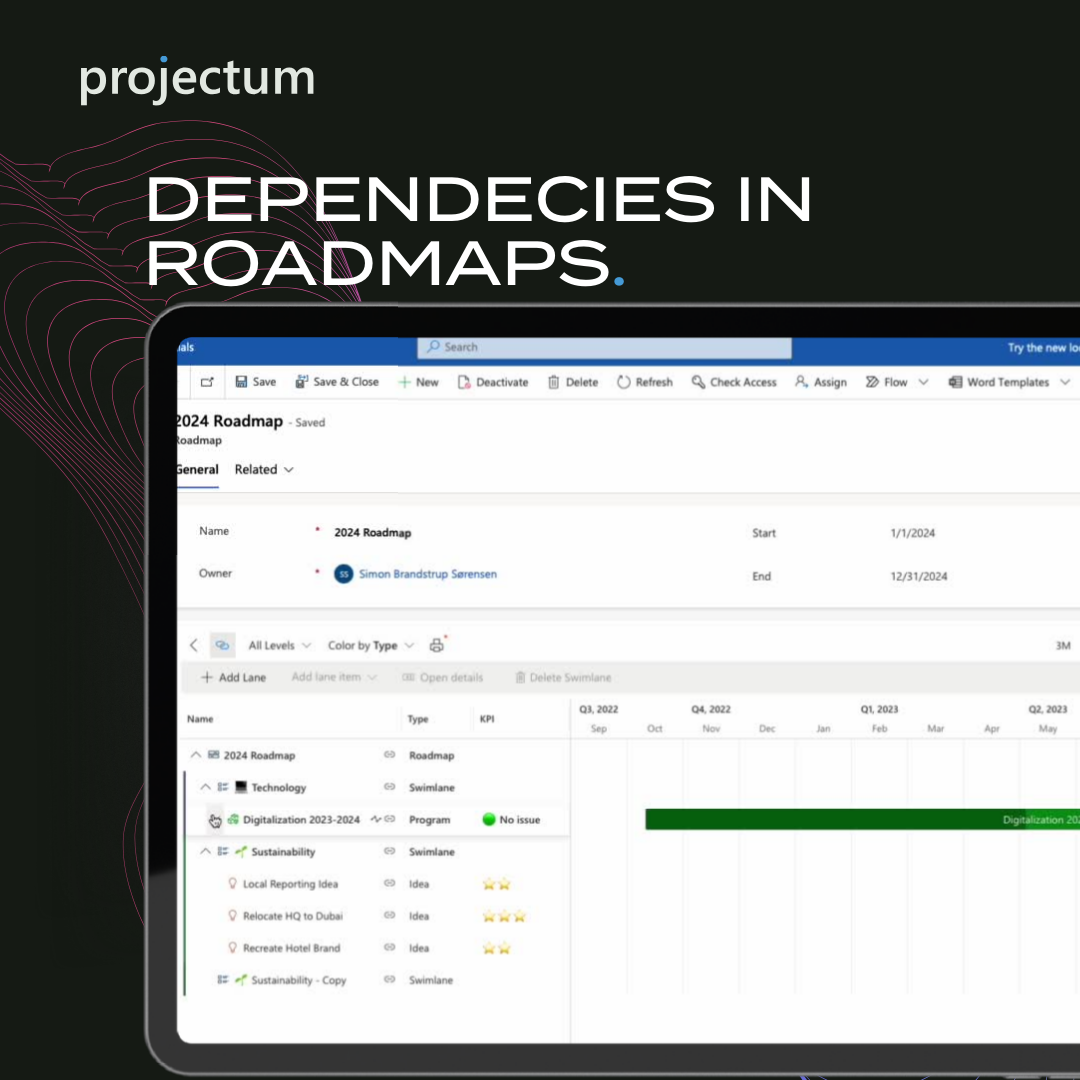Open Check Access
The height and width of the screenshot is (1080, 1080).
[x=734, y=382]
